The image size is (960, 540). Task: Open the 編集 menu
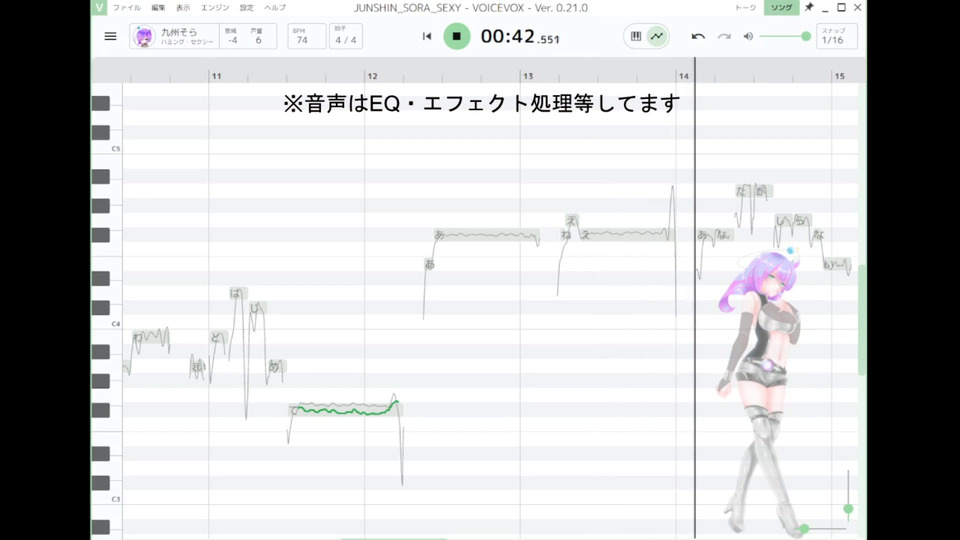point(158,7)
